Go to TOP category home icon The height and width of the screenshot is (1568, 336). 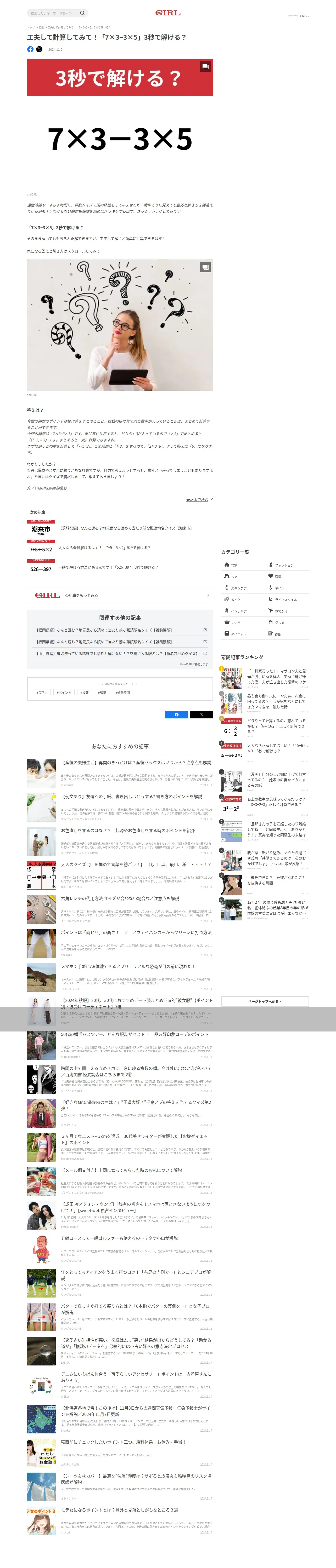tap(227, 565)
